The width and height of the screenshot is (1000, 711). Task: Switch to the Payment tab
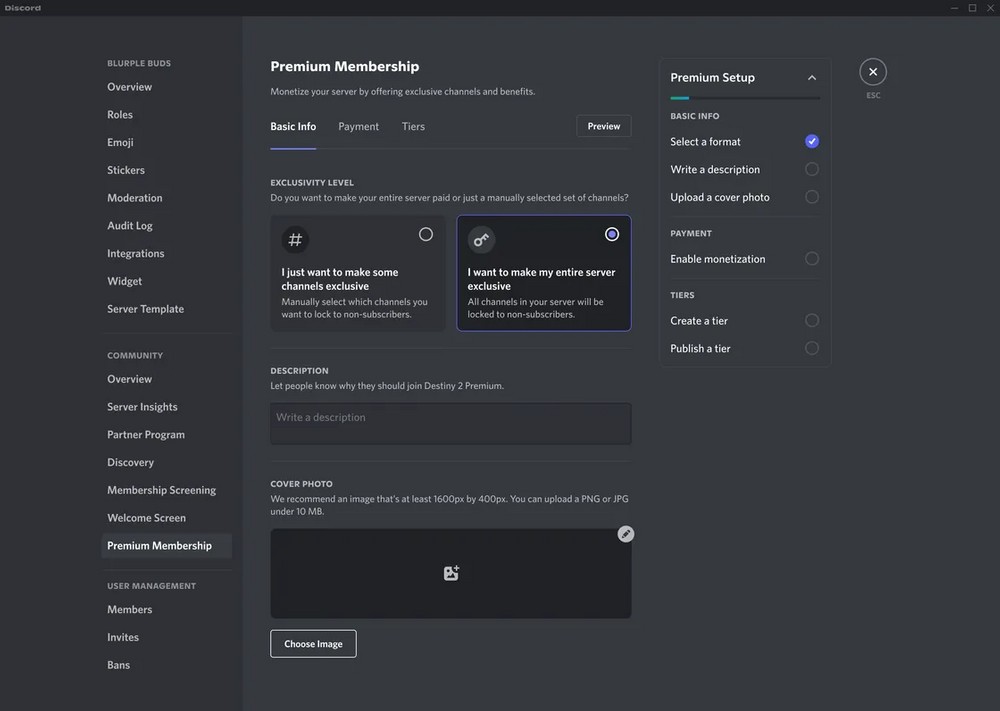point(358,127)
